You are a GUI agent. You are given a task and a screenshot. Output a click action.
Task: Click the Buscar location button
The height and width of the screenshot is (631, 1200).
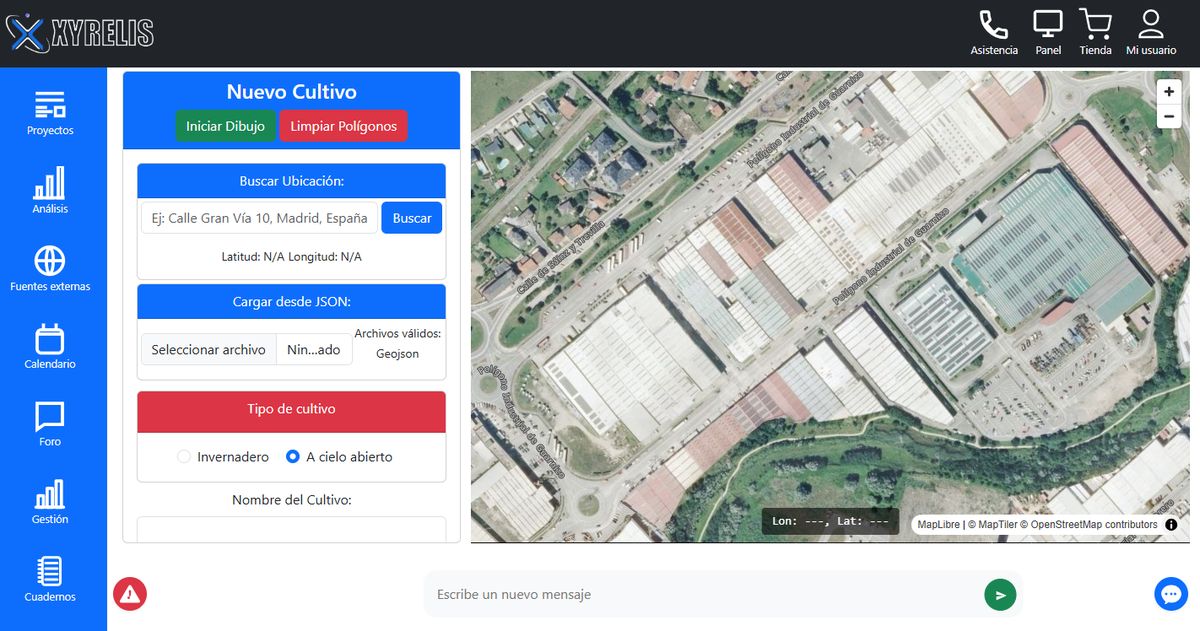click(412, 218)
